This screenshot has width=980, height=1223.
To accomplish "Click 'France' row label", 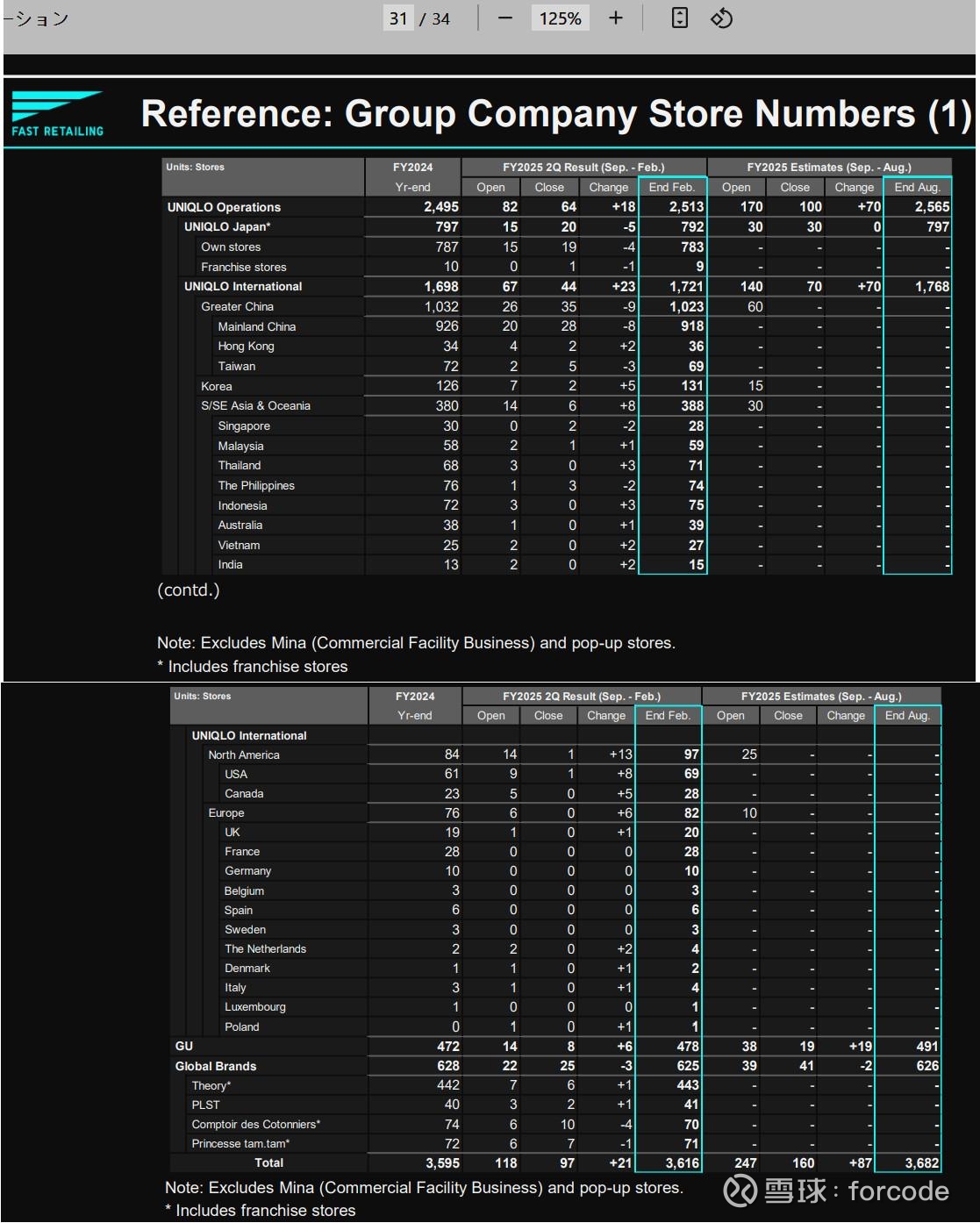I will (242, 852).
